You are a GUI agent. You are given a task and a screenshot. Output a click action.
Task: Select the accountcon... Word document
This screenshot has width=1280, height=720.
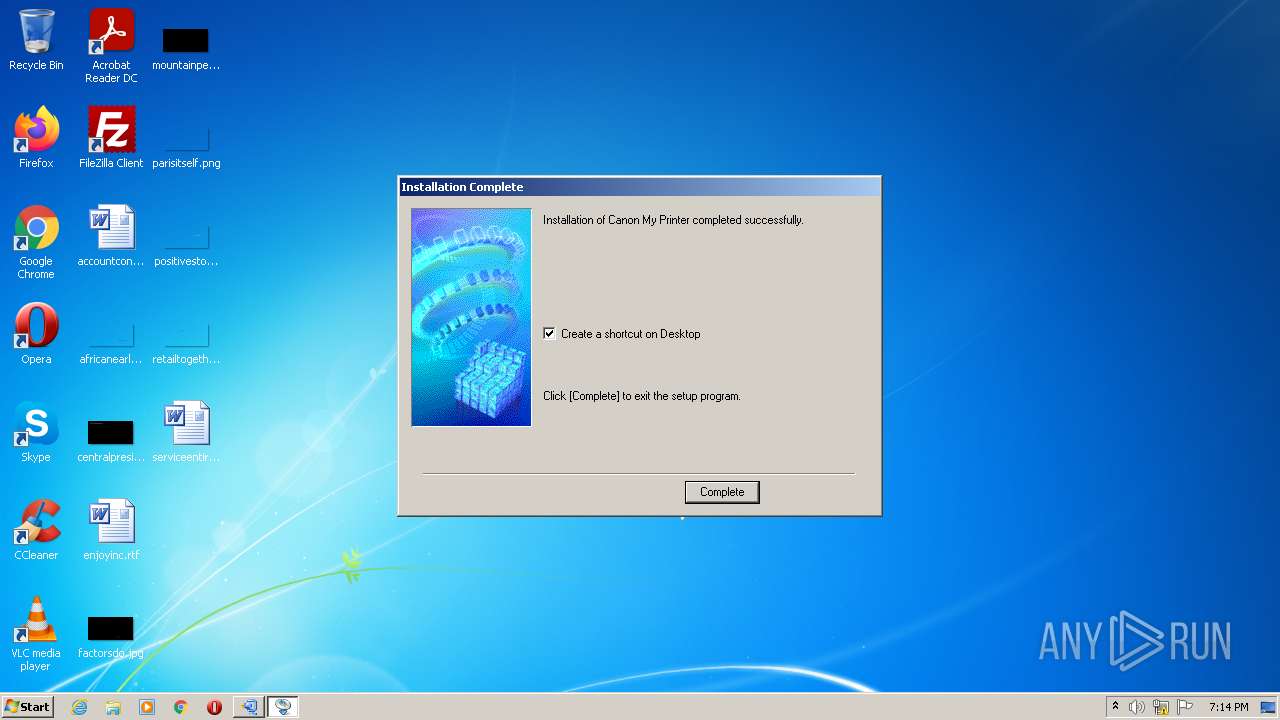click(111, 236)
